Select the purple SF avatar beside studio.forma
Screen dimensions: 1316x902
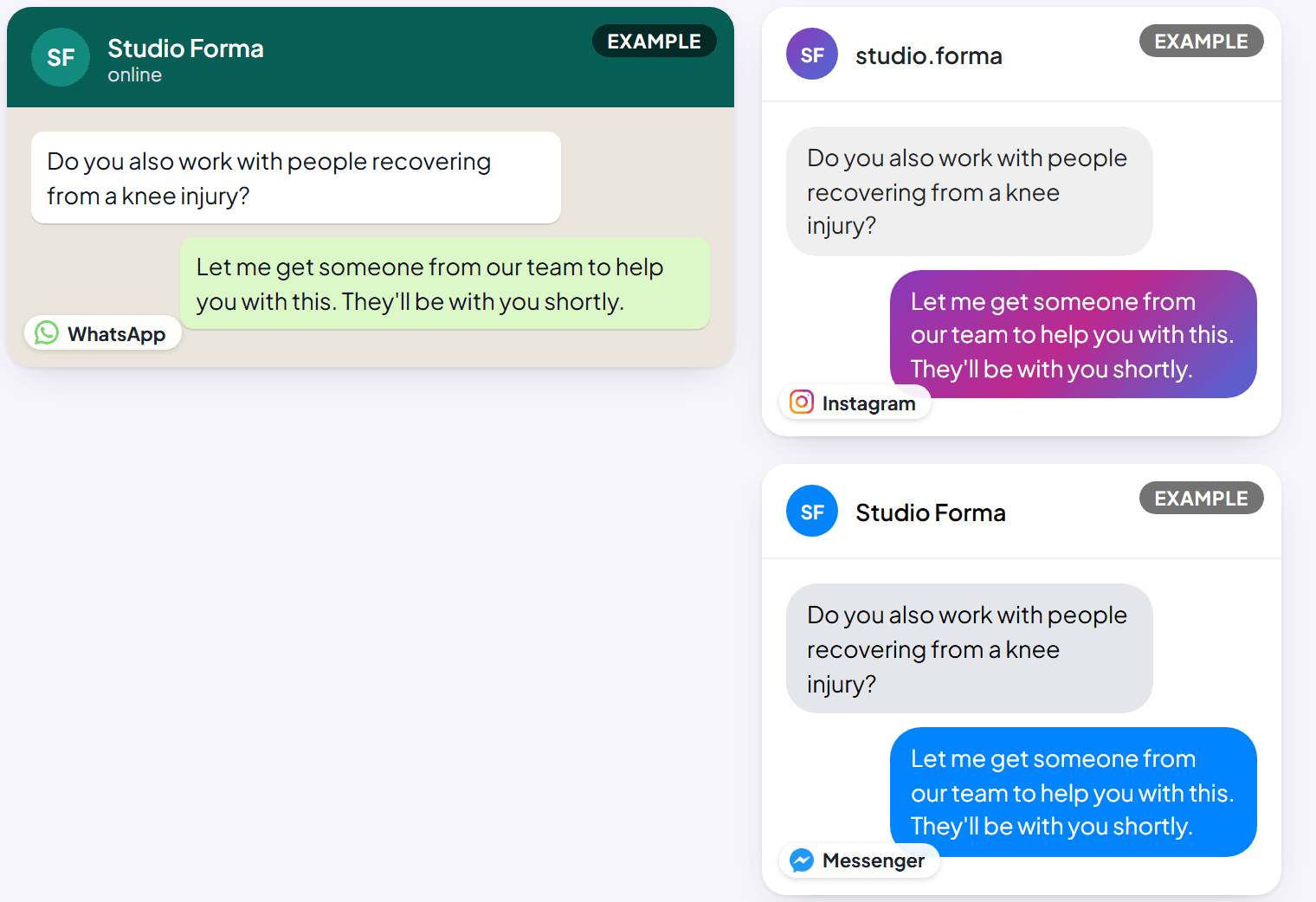(x=812, y=54)
